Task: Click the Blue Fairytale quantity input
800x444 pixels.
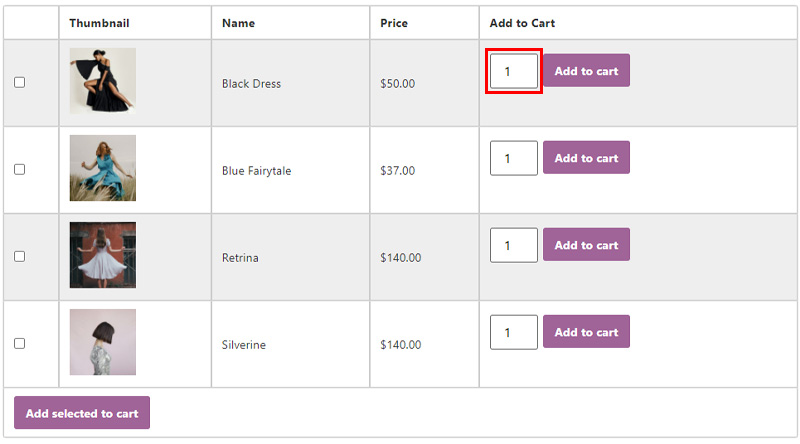Action: tap(514, 158)
